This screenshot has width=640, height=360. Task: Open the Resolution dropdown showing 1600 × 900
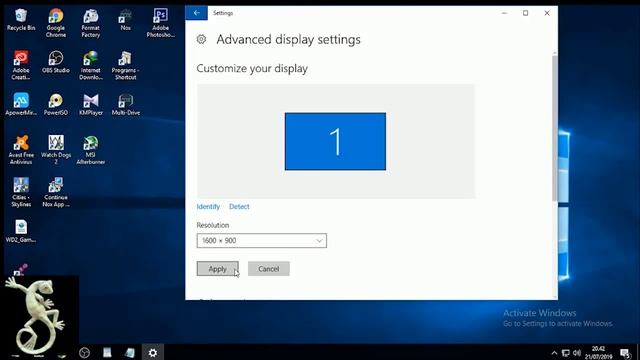[x=262, y=240]
